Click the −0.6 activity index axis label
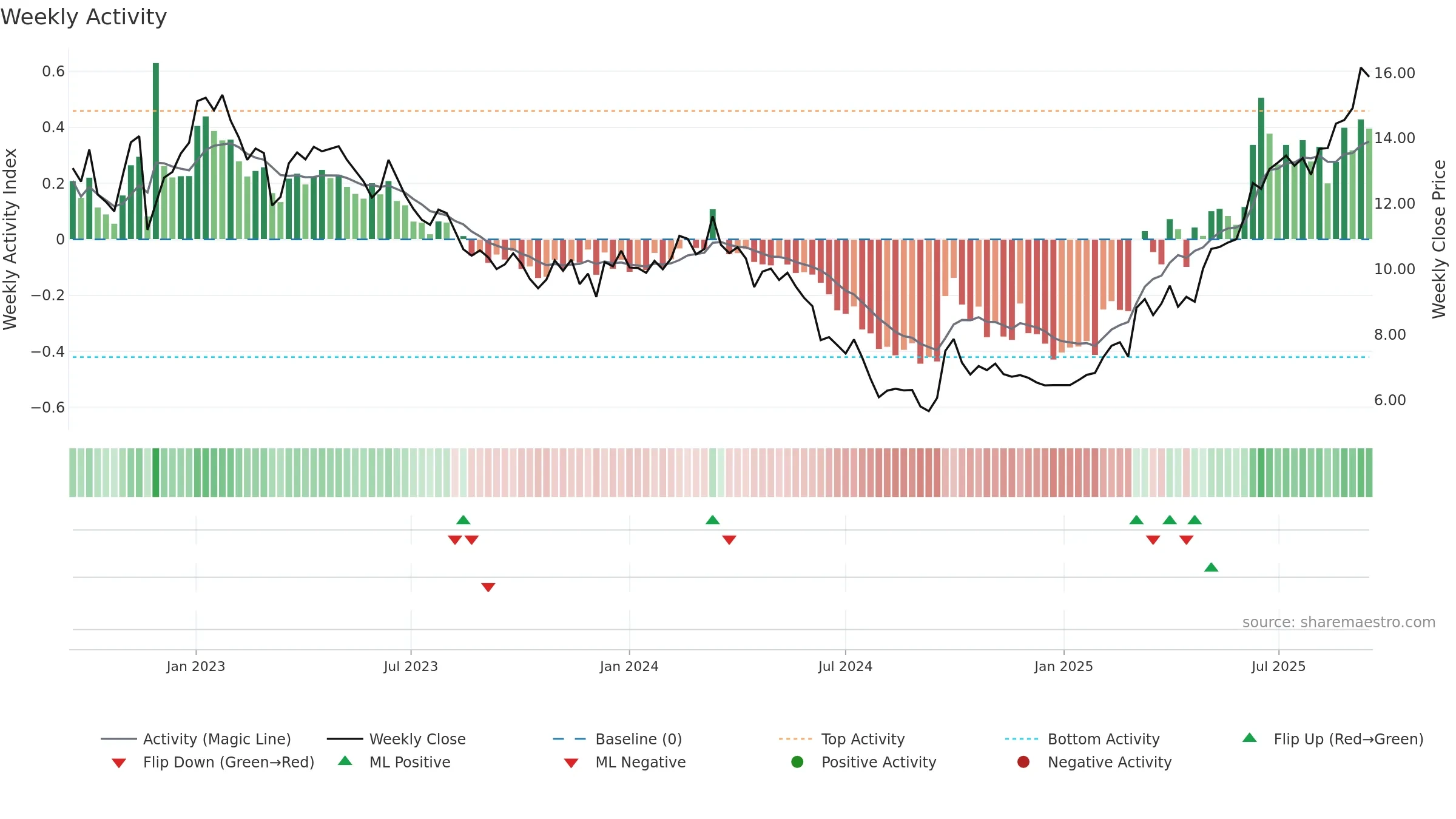The height and width of the screenshot is (819, 1456). coord(48,407)
